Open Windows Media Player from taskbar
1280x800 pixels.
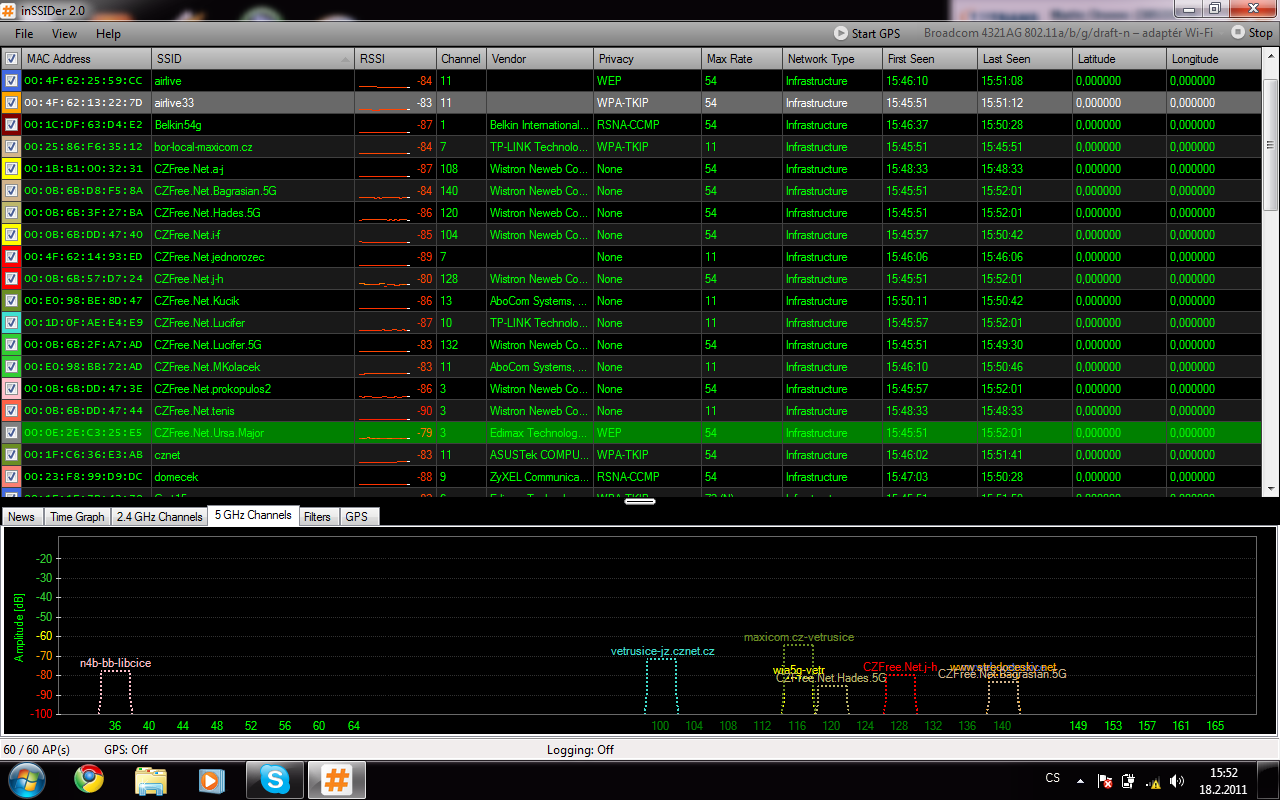(212, 779)
